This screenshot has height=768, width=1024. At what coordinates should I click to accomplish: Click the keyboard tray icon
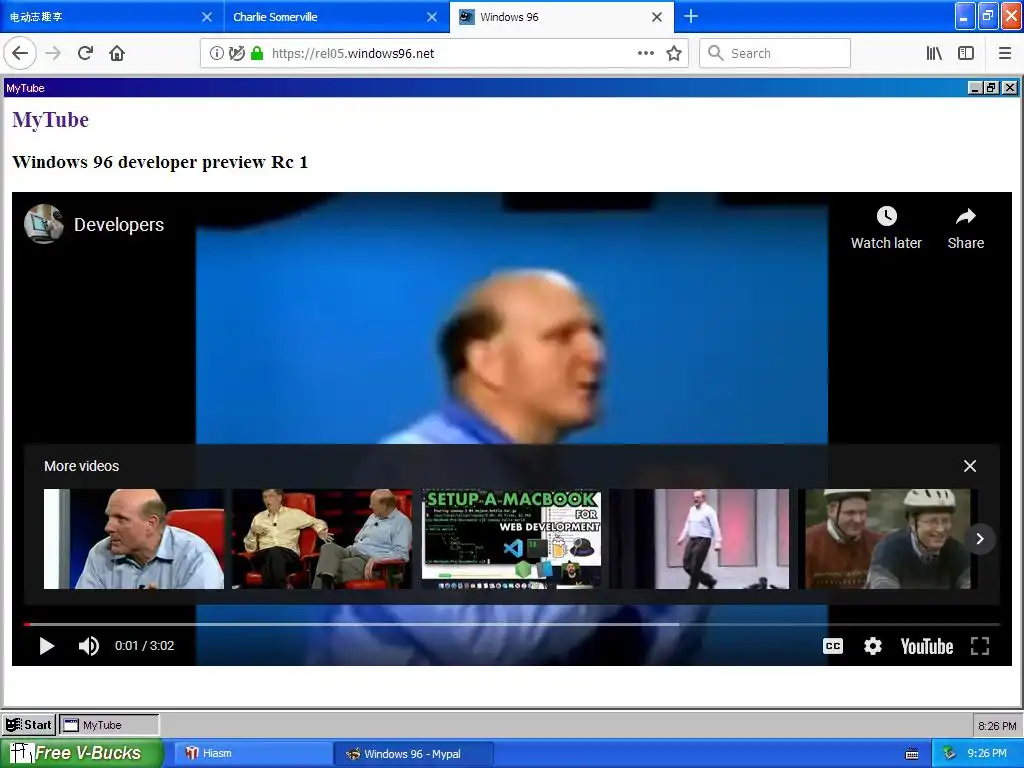(912, 754)
